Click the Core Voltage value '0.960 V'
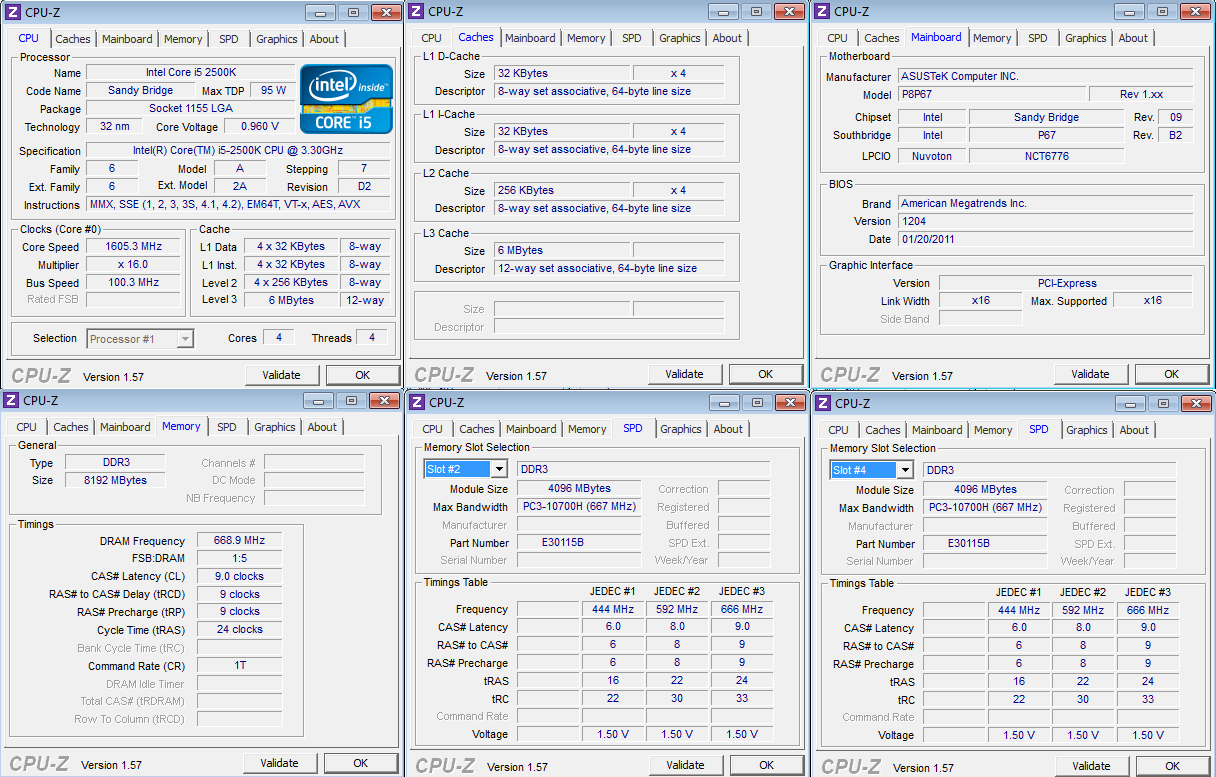 click(x=259, y=127)
